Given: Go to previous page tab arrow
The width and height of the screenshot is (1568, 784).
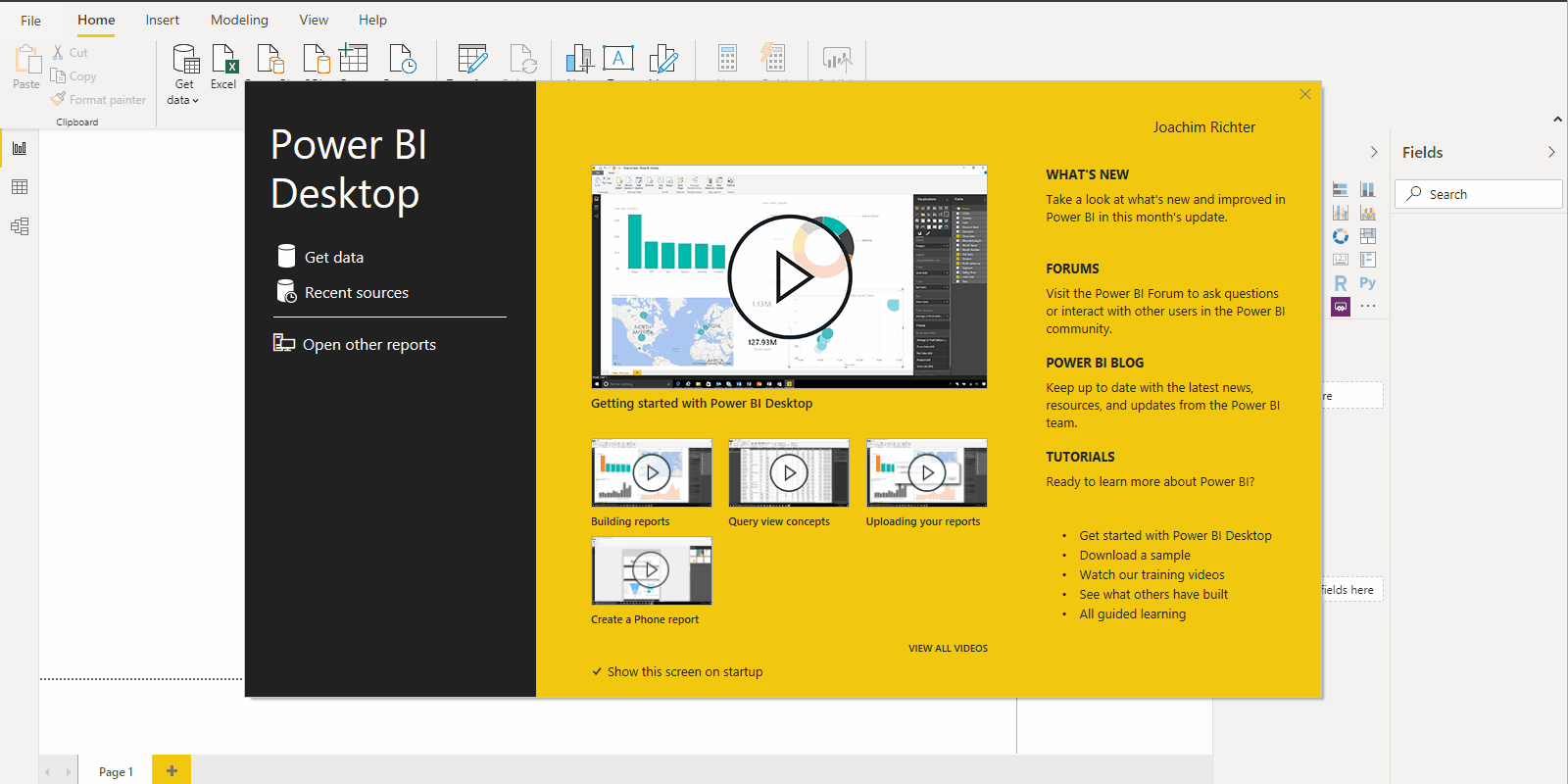Looking at the screenshot, I should (47, 772).
